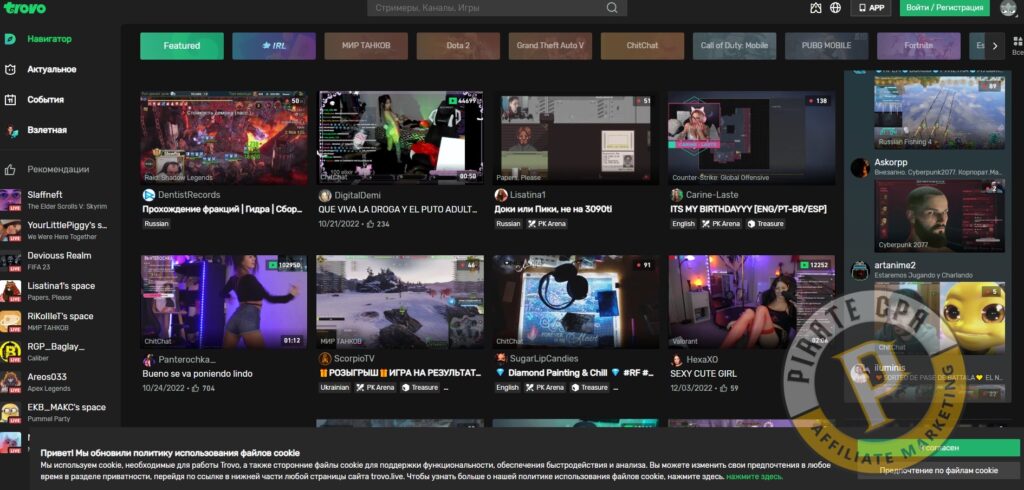Click SugarLipCandies streamer avatar
The width and height of the screenshot is (1024, 490).
click(501, 359)
